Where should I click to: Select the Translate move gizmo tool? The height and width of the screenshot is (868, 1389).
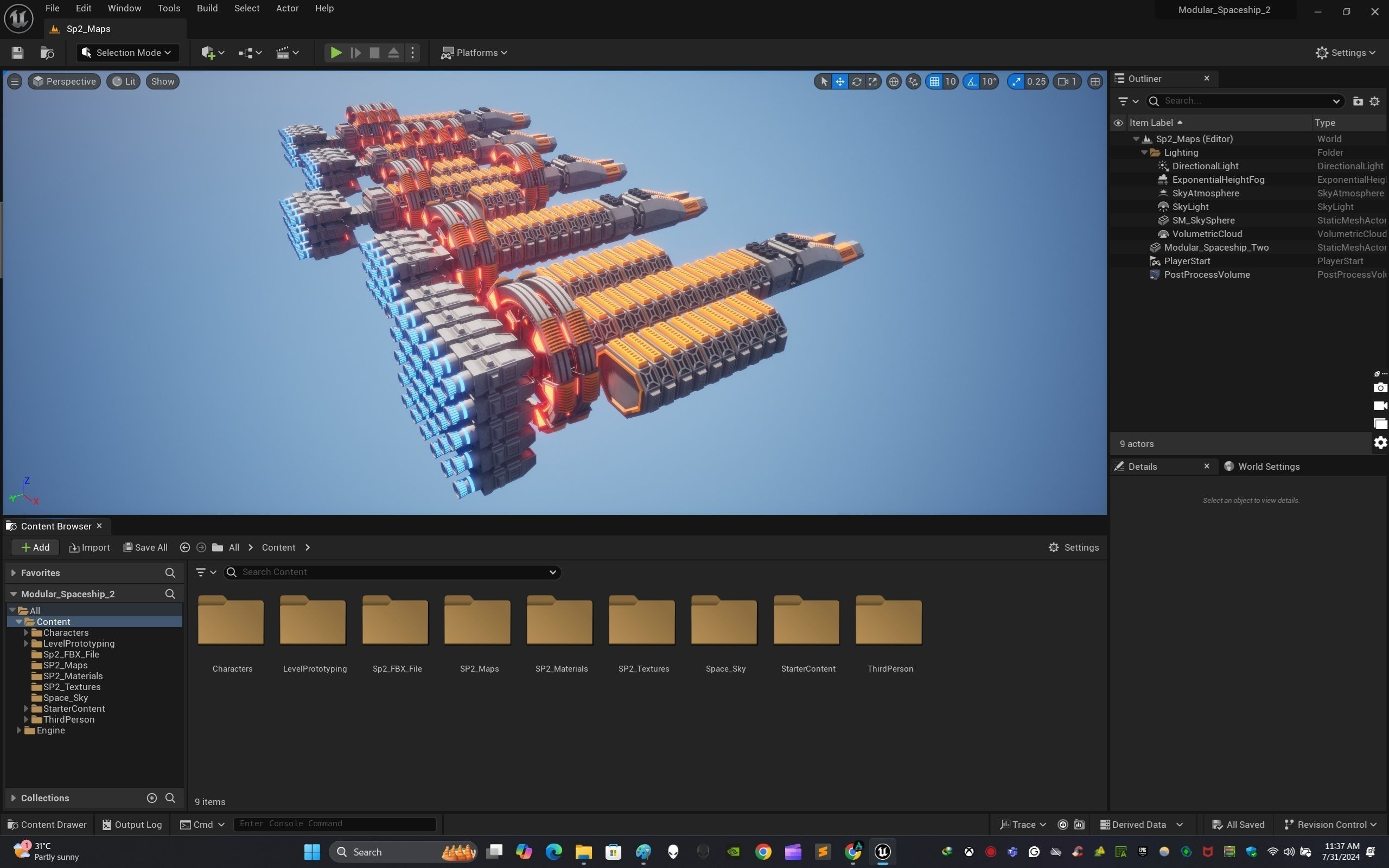pyautogui.click(x=840, y=81)
